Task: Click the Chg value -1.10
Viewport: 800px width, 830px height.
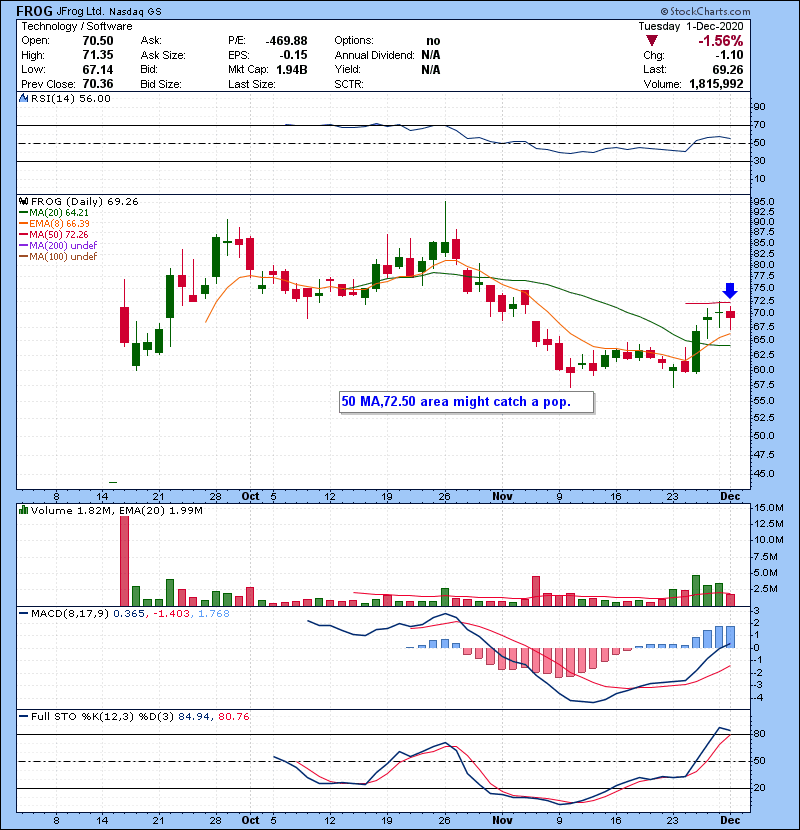Action: tap(729, 55)
